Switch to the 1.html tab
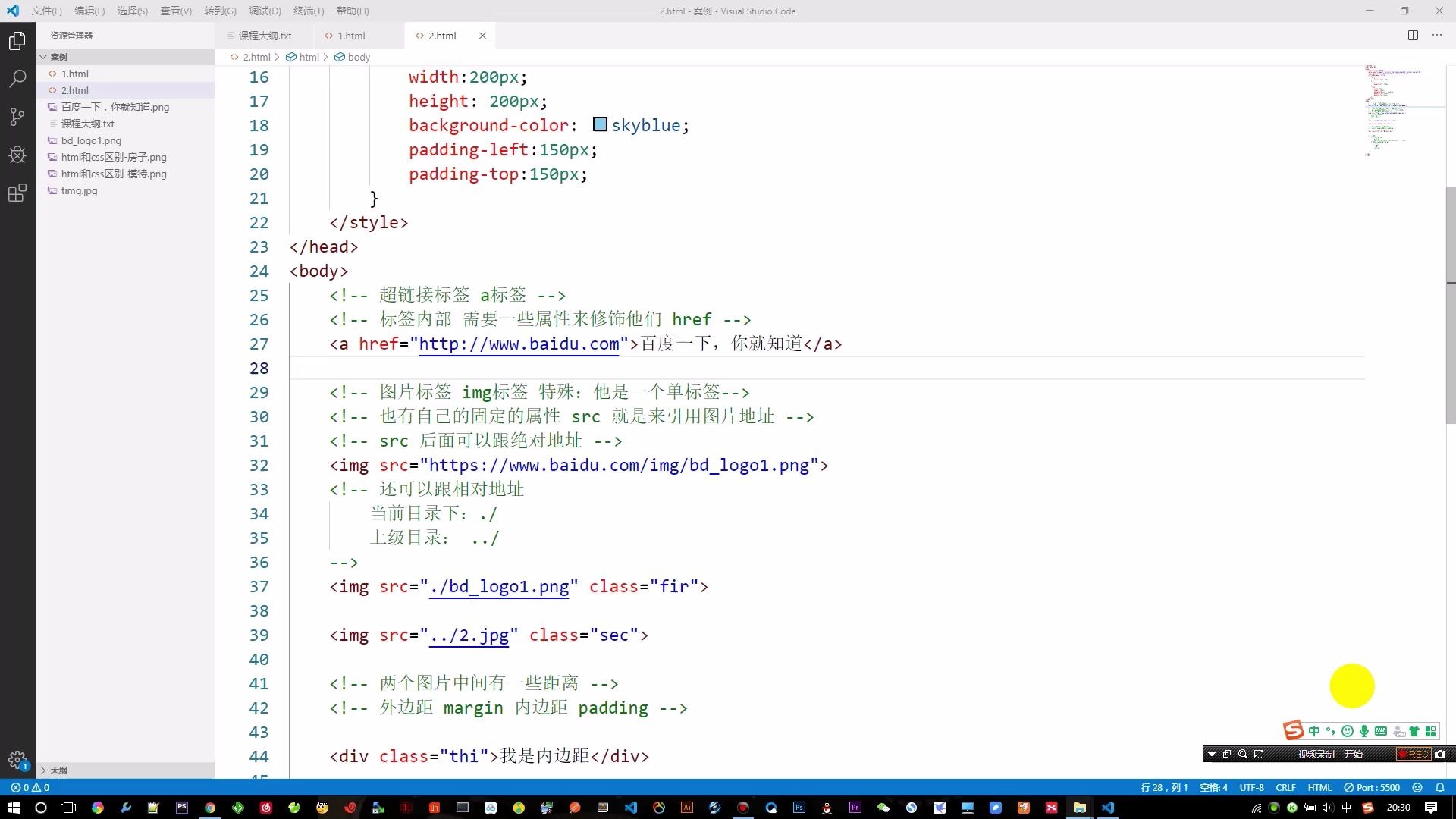The image size is (1456, 819). coord(351,36)
